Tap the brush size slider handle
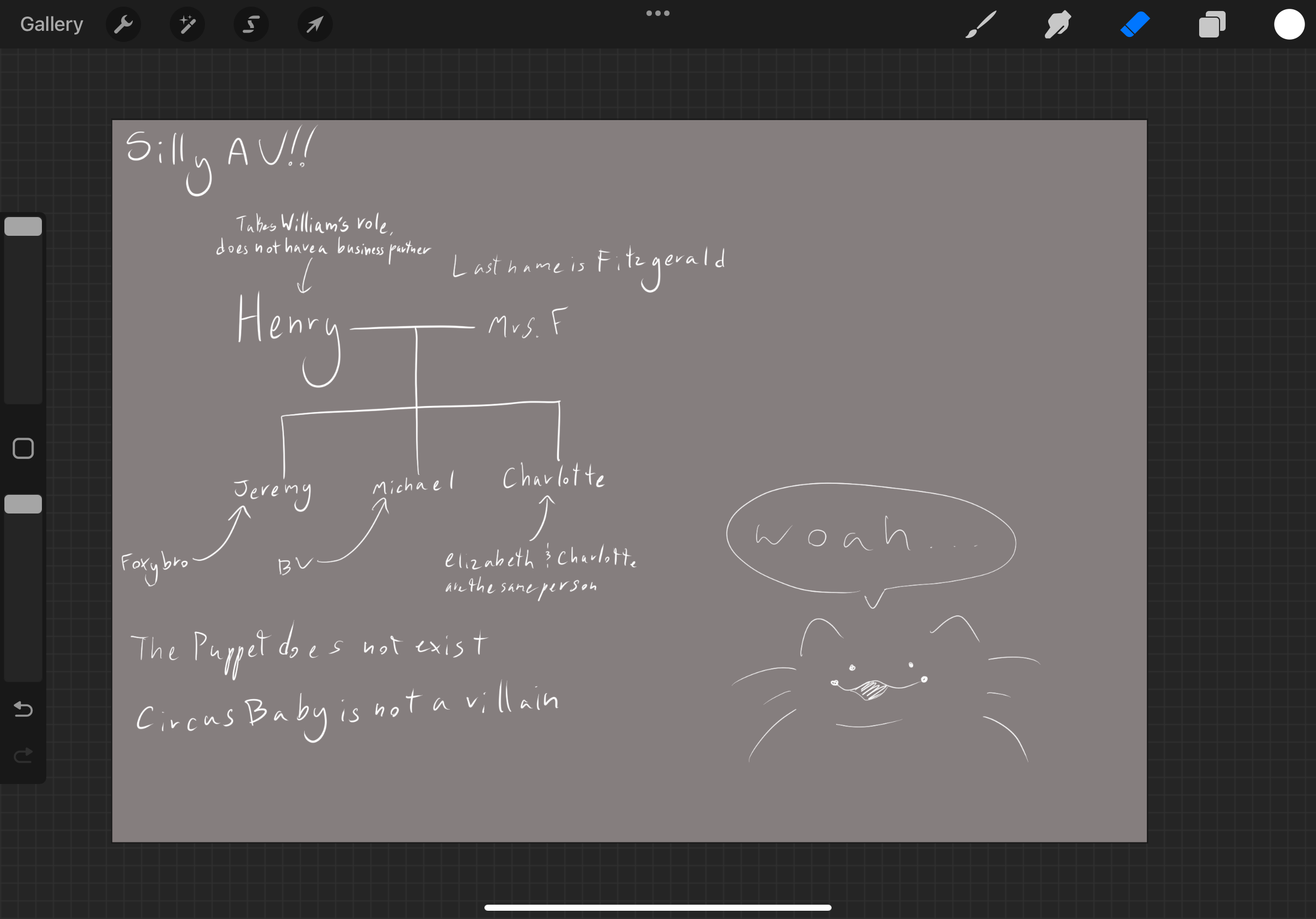 click(23, 227)
